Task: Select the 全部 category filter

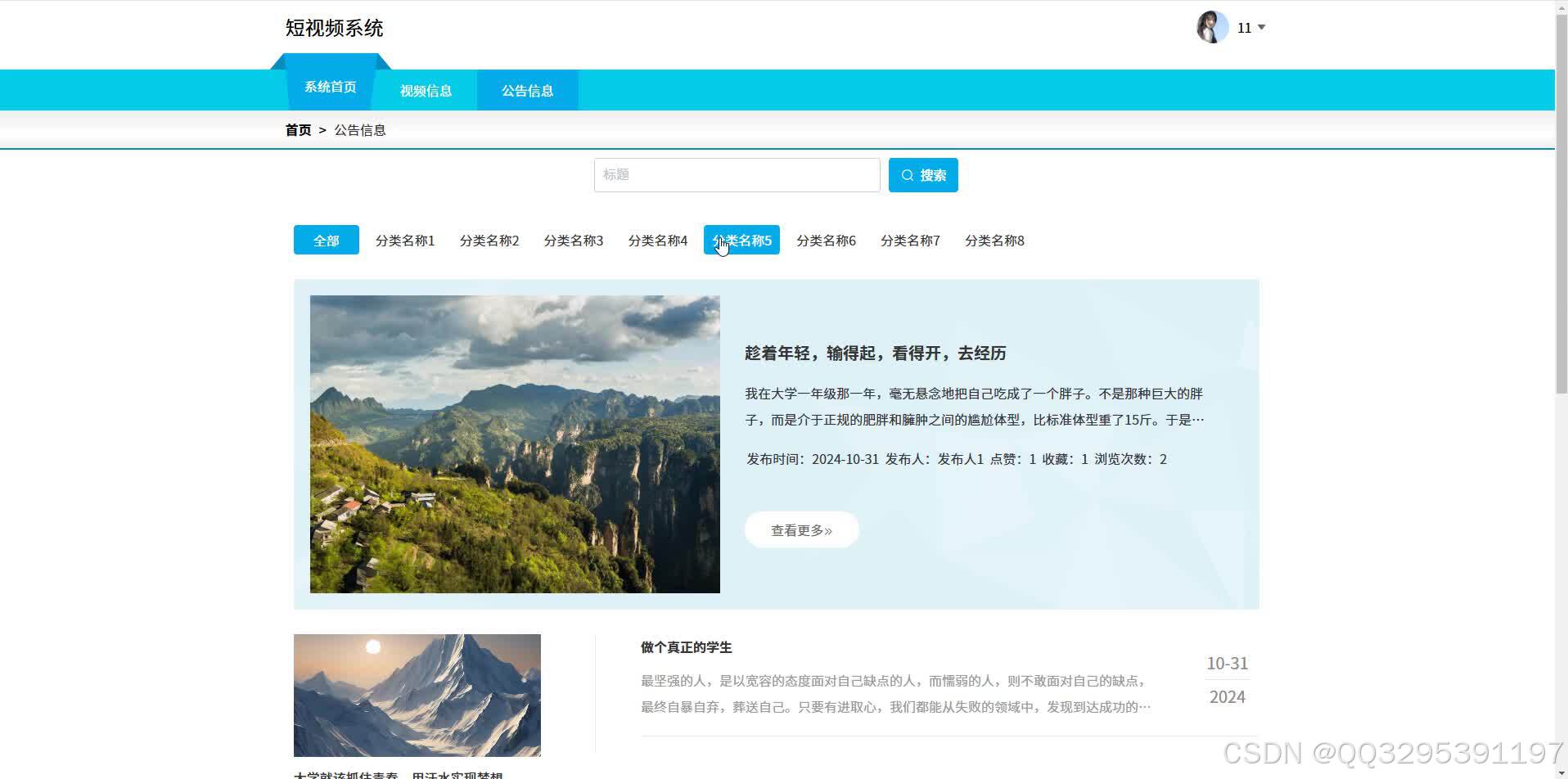Action: tap(326, 240)
